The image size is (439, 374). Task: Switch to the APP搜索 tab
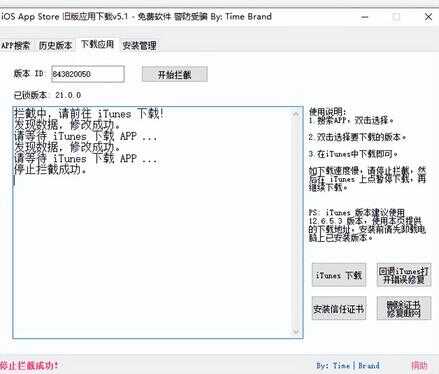[x=15, y=46]
